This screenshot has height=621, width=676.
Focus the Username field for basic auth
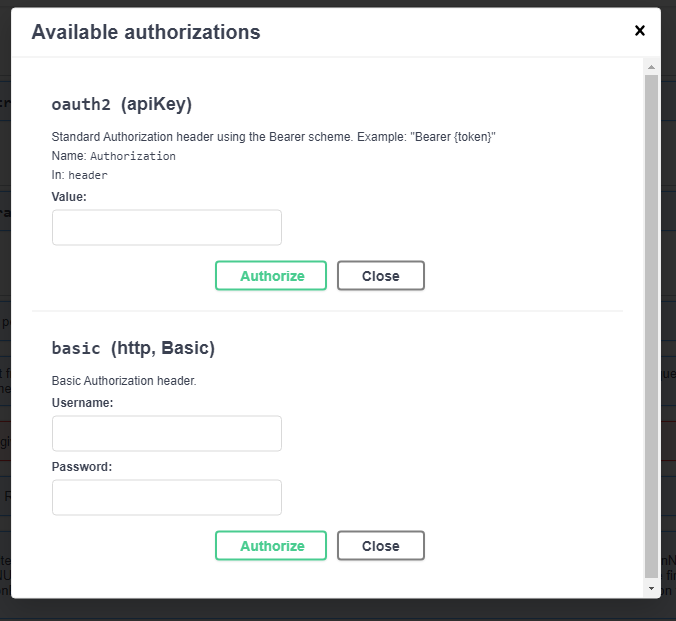pos(167,434)
